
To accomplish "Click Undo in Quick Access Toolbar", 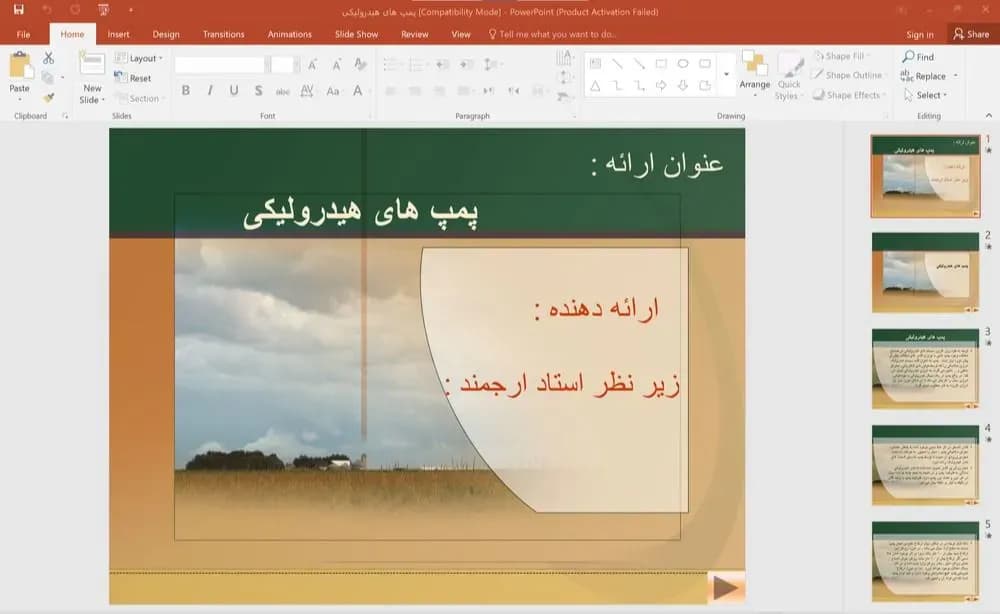I will pos(47,10).
